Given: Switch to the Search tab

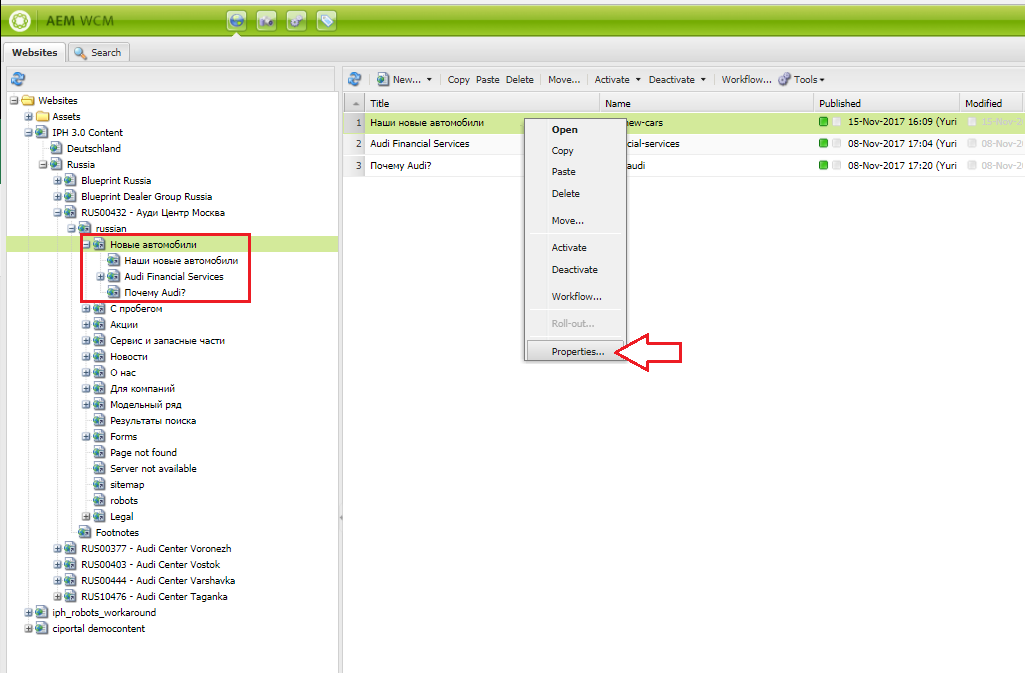Looking at the screenshot, I should tap(99, 52).
